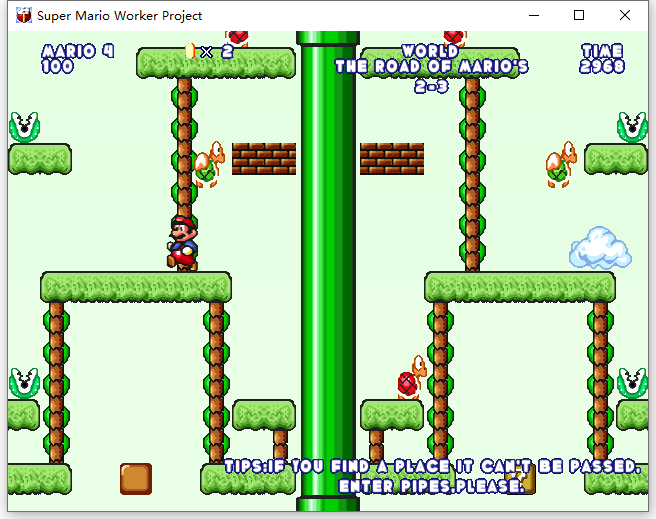This screenshot has height=519, width=656.
Task: Click the lower-left piranha plant
Action: point(24,383)
